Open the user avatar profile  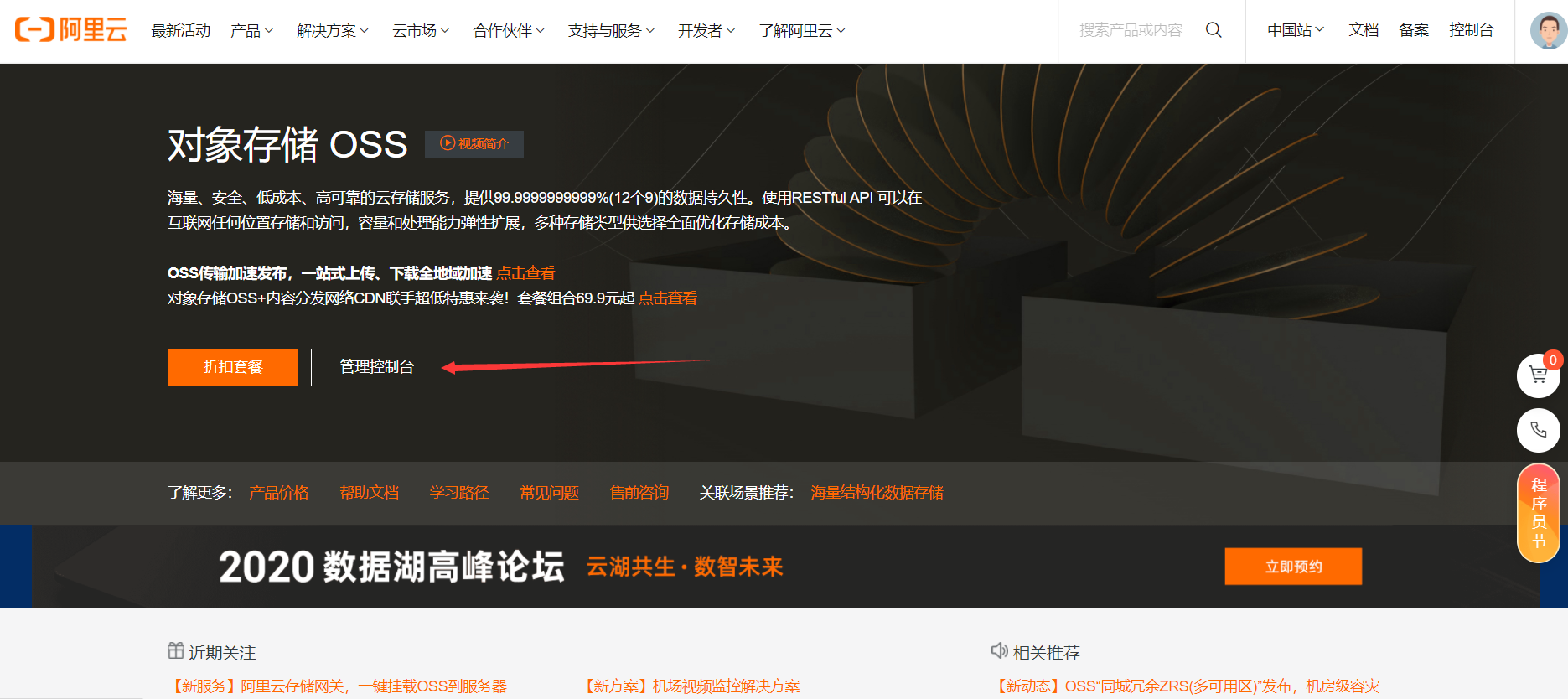(x=1548, y=30)
